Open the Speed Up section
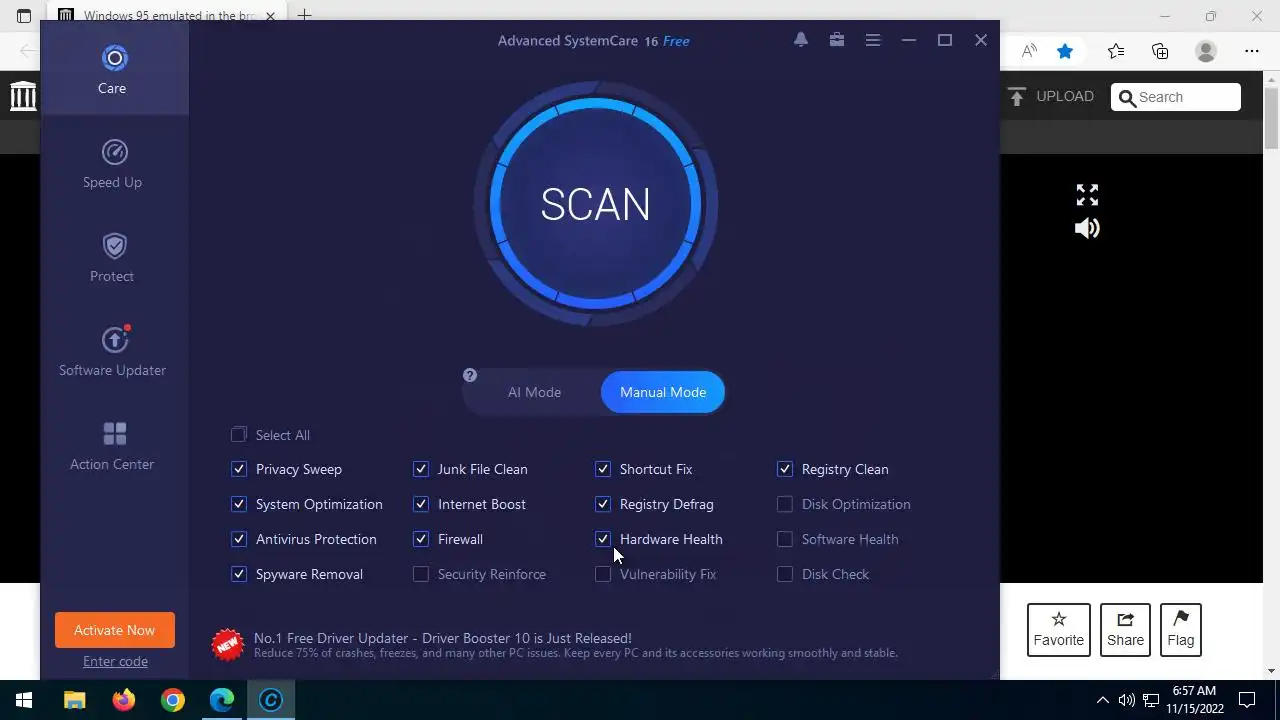The width and height of the screenshot is (1280, 720). 114,165
